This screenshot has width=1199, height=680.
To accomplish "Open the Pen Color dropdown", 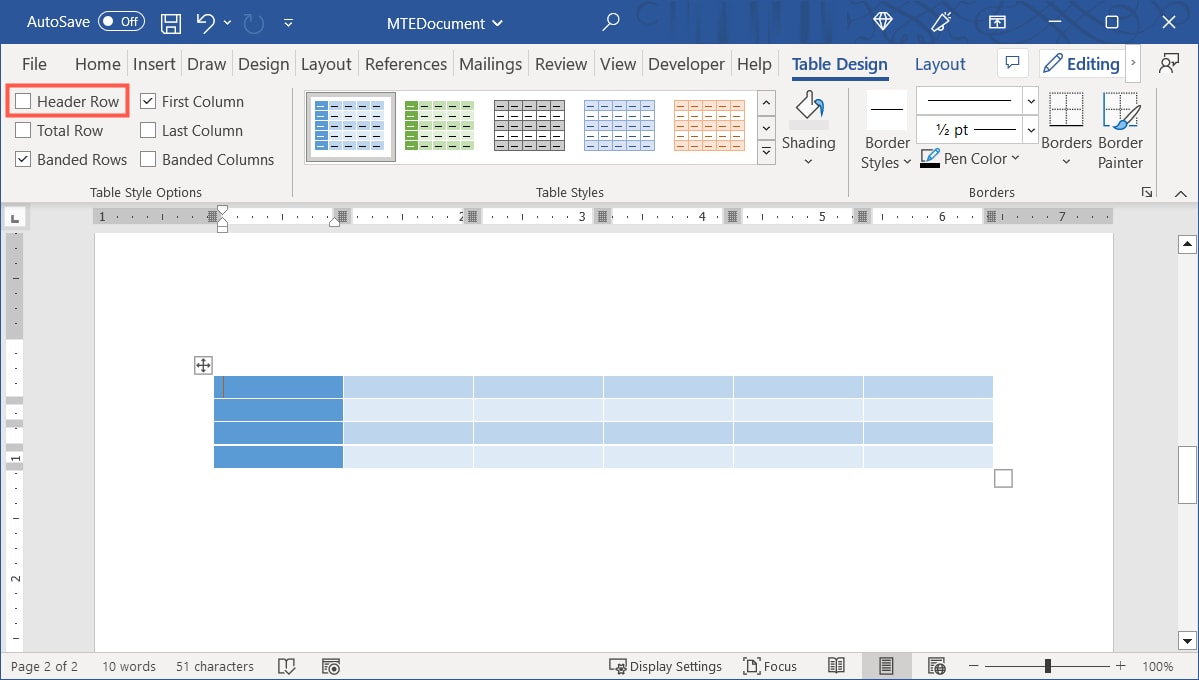I will point(969,158).
